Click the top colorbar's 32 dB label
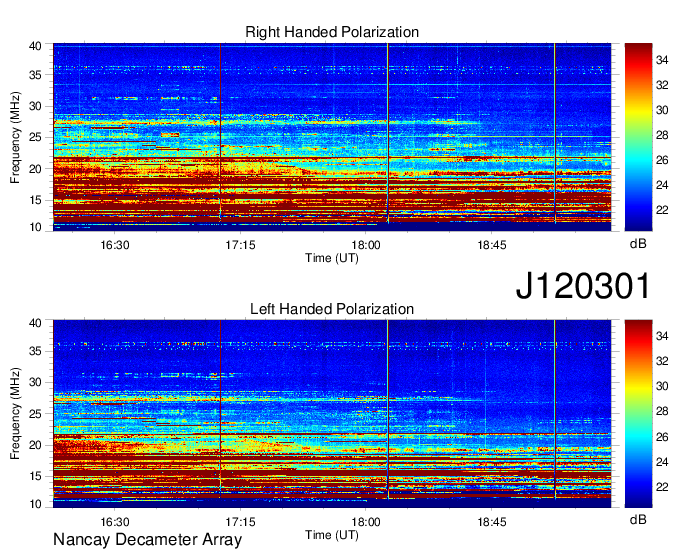 [x=662, y=85]
